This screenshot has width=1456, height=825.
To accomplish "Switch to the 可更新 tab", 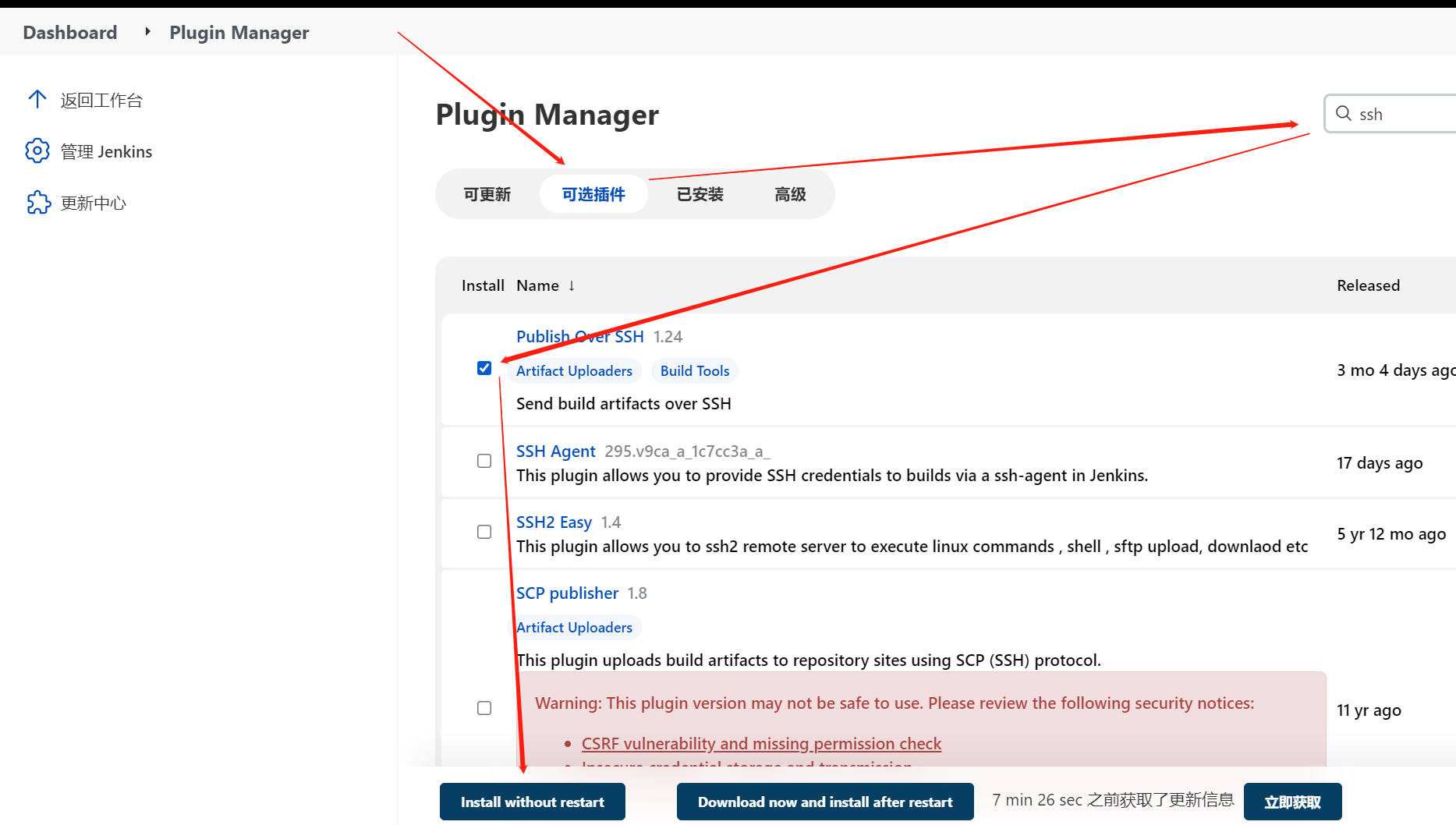I will pyautogui.click(x=487, y=194).
